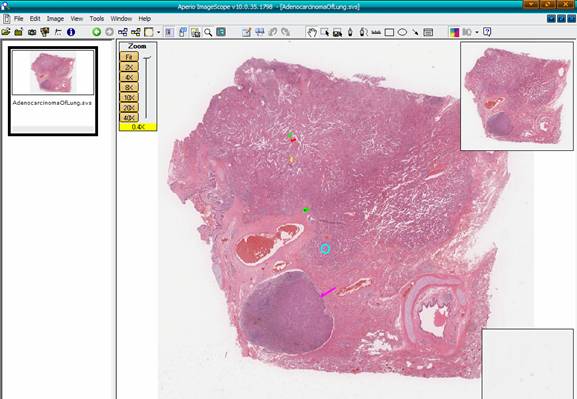
Task: Select the magnifier glass tool
Action: point(208,32)
